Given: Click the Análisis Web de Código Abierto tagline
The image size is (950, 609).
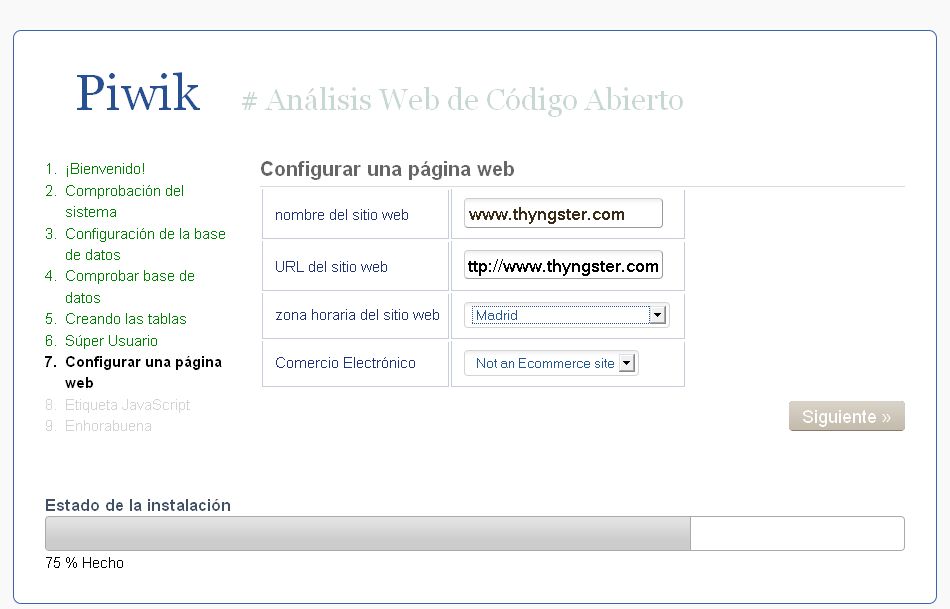Looking at the screenshot, I should [x=463, y=101].
